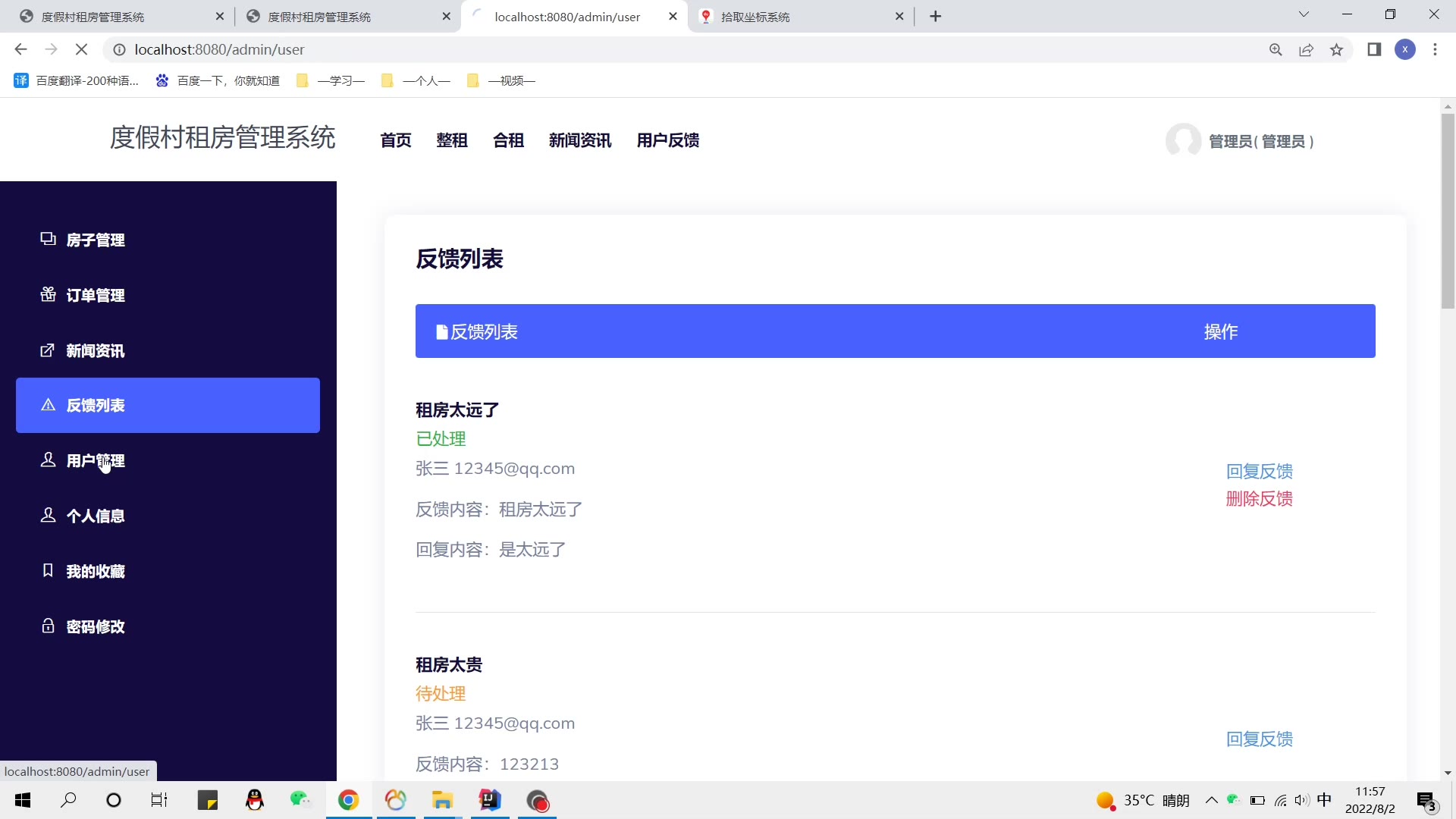The height and width of the screenshot is (819, 1456).
Task: Click the 我的收藏 bookmark icon
Action: [48, 570]
